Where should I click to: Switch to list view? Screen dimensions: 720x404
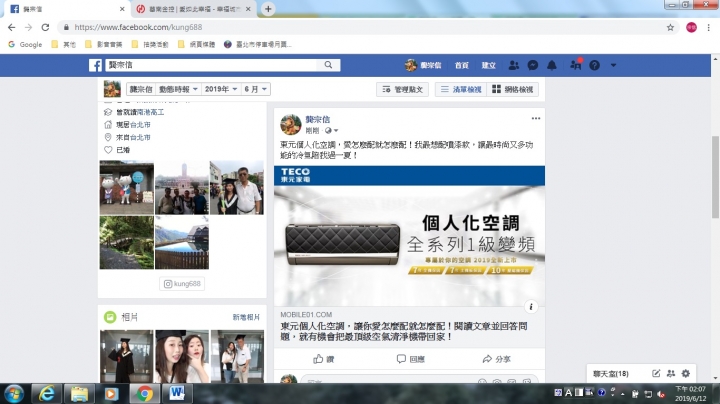pyautogui.click(x=461, y=90)
